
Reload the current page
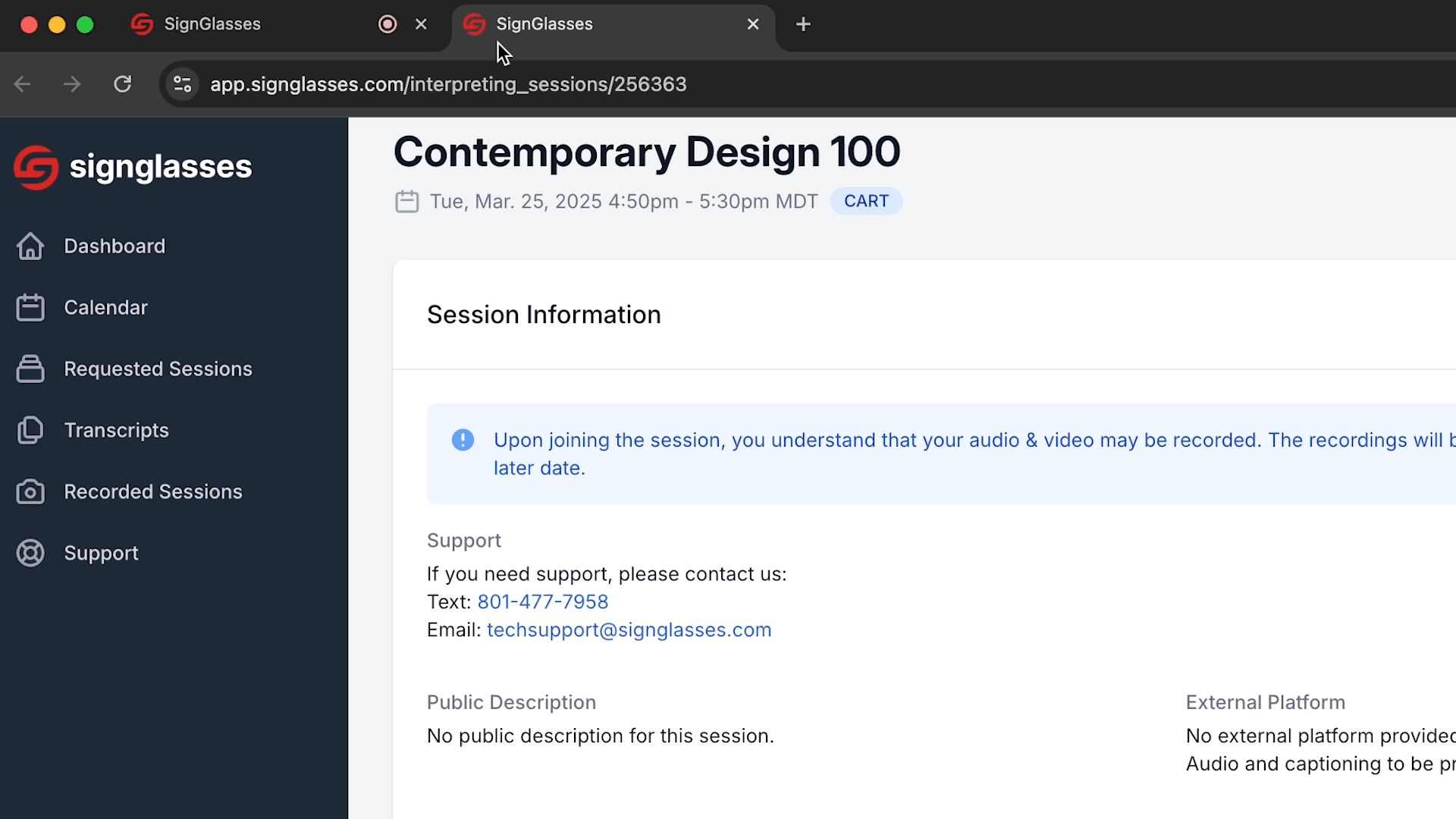coord(123,84)
